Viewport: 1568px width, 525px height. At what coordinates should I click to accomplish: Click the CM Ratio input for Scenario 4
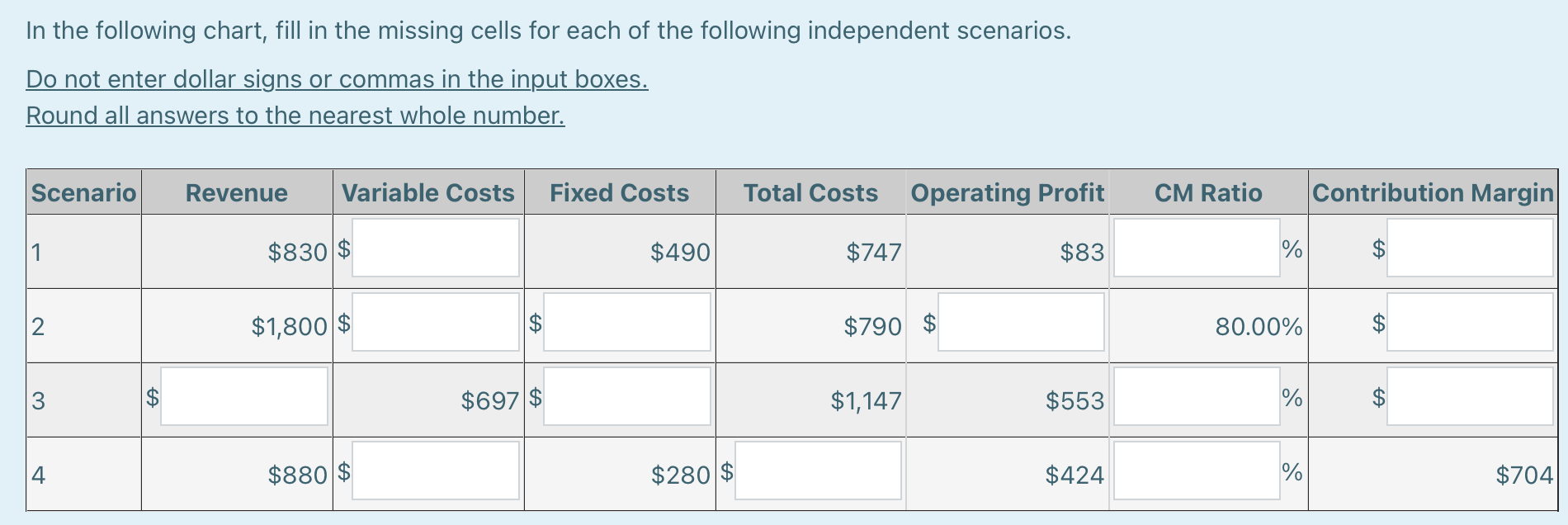click(x=1196, y=471)
